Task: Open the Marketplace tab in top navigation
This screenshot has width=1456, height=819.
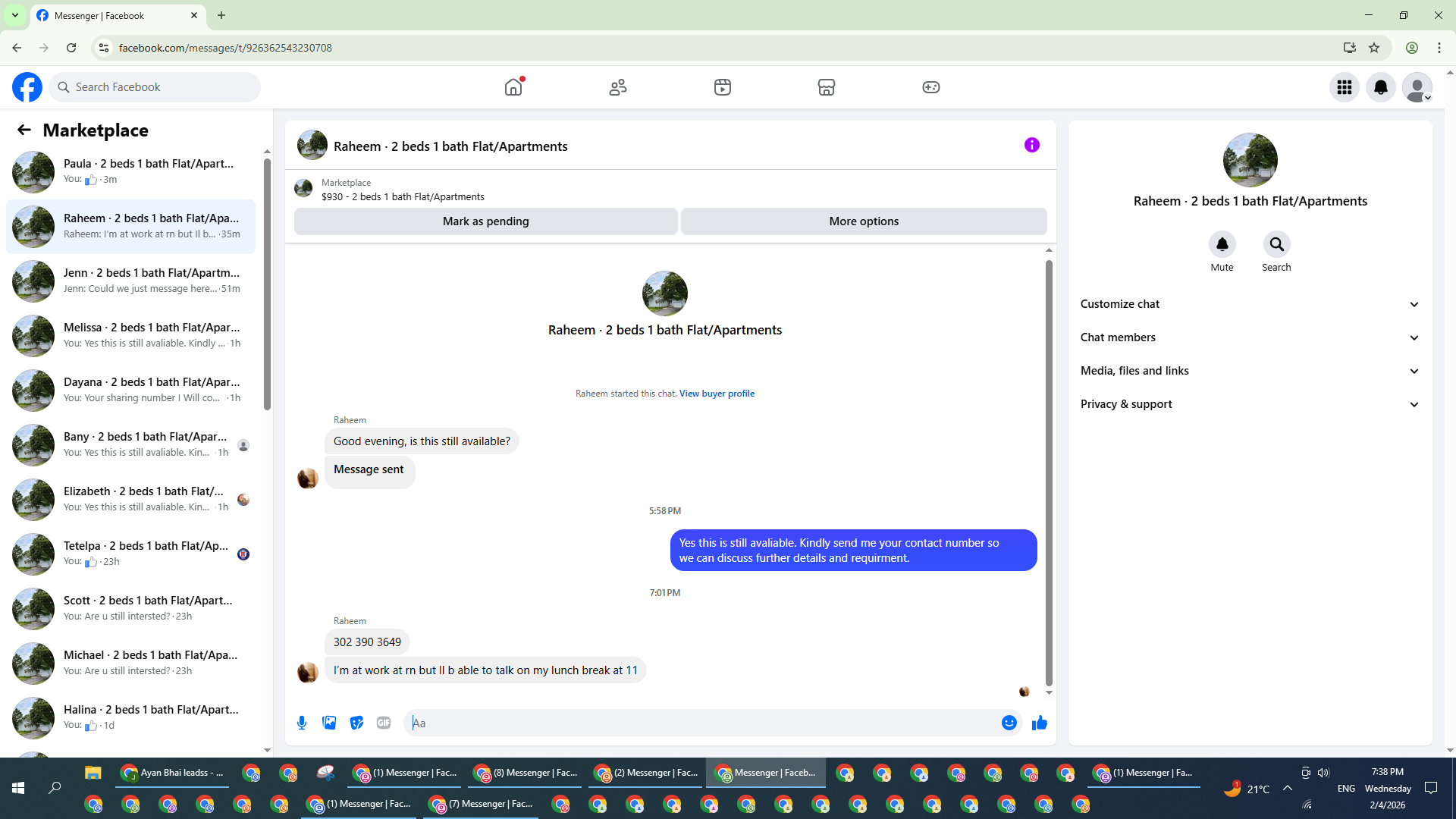Action: coord(827,87)
